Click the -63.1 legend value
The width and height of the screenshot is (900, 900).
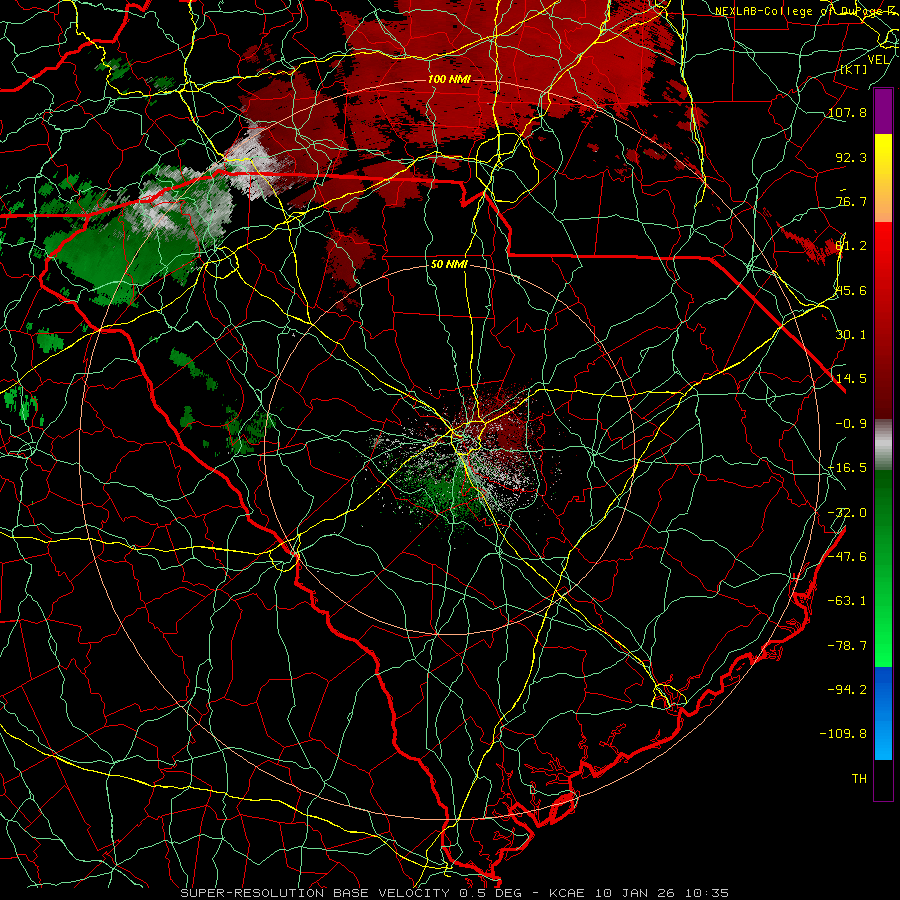[847, 601]
